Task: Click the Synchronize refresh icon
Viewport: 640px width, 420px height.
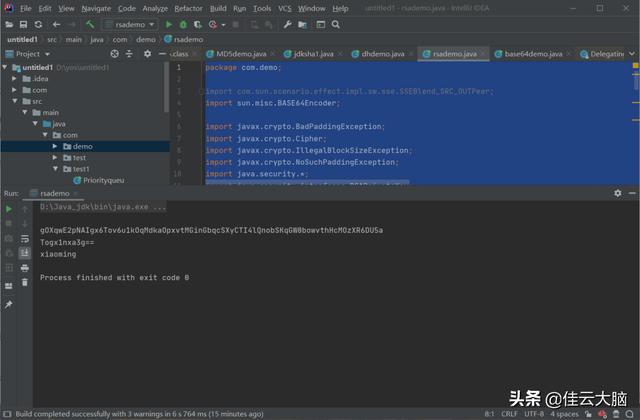Action: point(38,24)
